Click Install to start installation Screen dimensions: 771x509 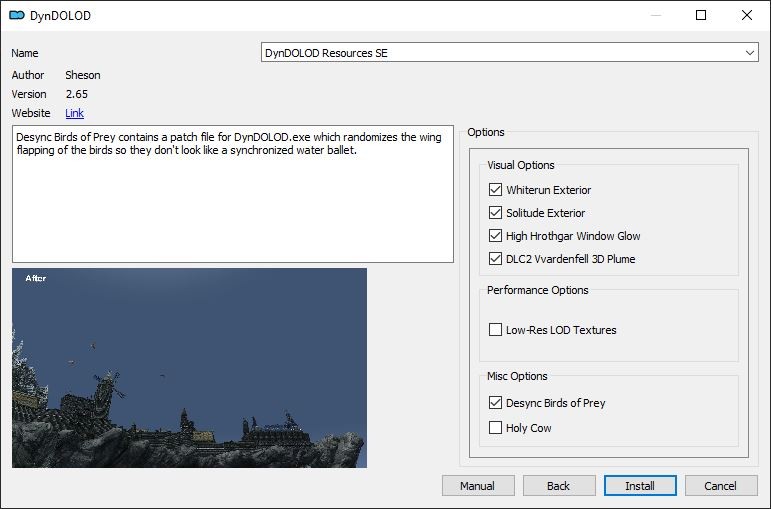click(640, 486)
